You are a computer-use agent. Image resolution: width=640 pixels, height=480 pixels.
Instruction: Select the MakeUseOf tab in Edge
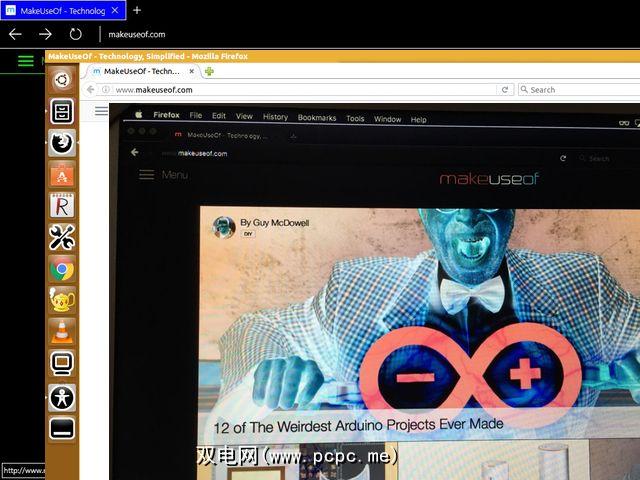tap(63, 11)
